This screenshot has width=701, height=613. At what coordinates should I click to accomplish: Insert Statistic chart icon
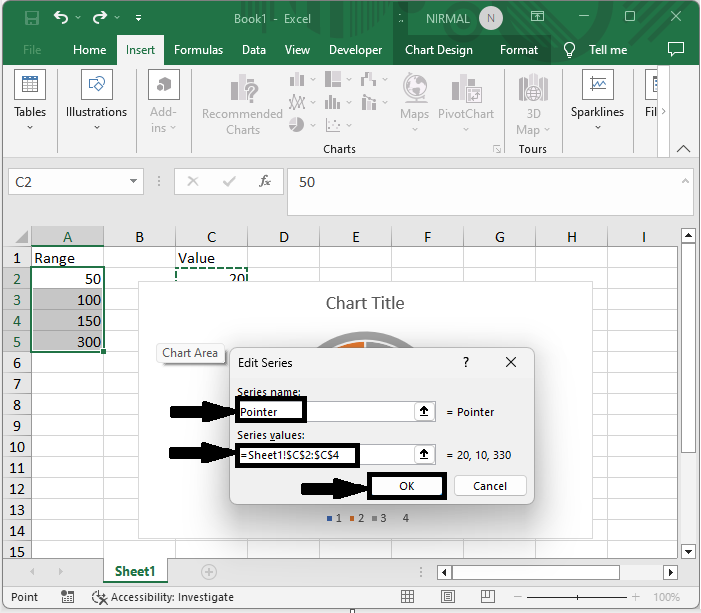(x=333, y=102)
